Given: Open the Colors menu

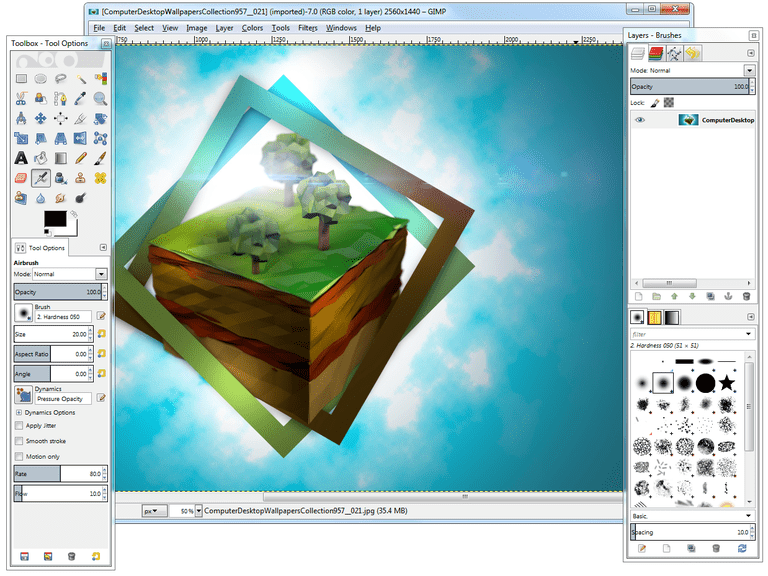Looking at the screenshot, I should [252, 28].
